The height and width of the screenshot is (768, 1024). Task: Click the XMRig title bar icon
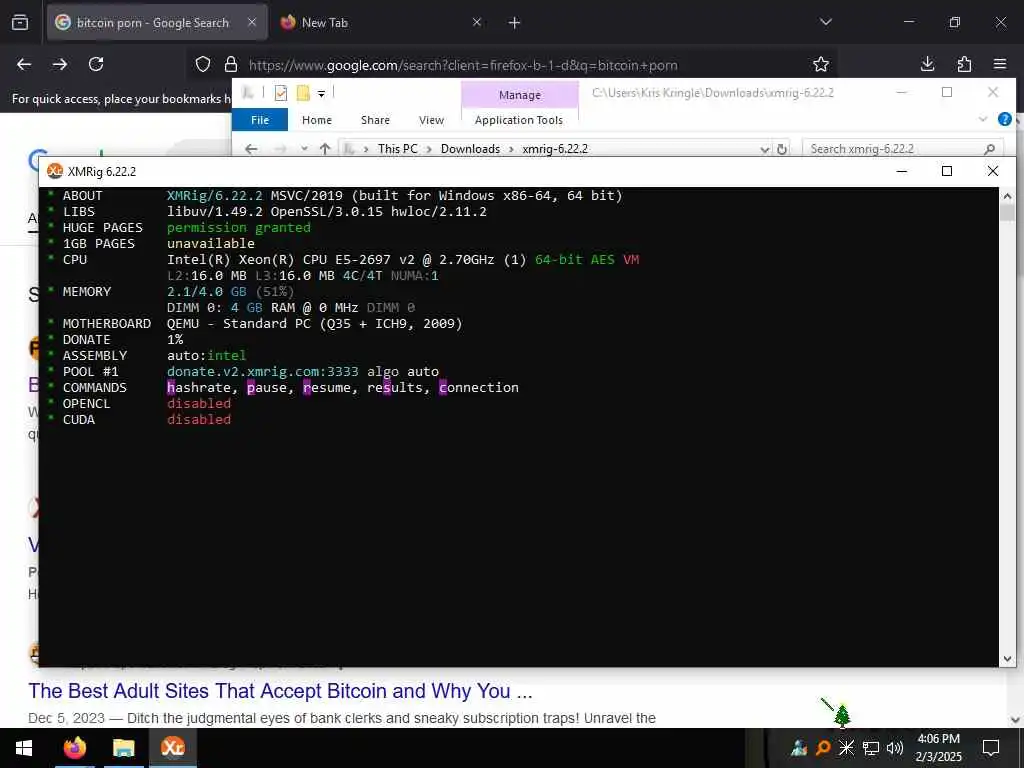click(x=55, y=171)
